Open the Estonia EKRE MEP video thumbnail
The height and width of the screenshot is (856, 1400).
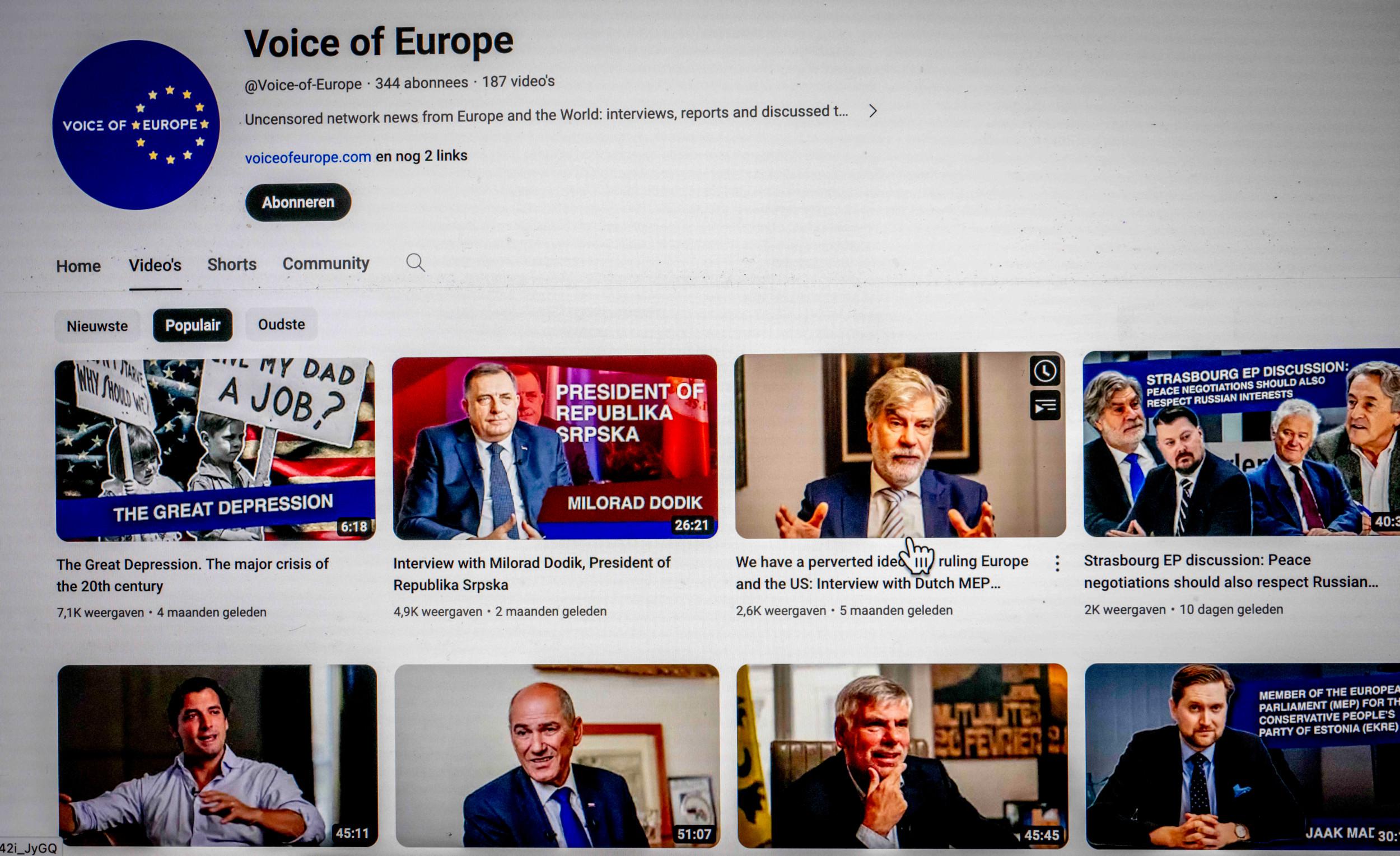click(x=1243, y=756)
